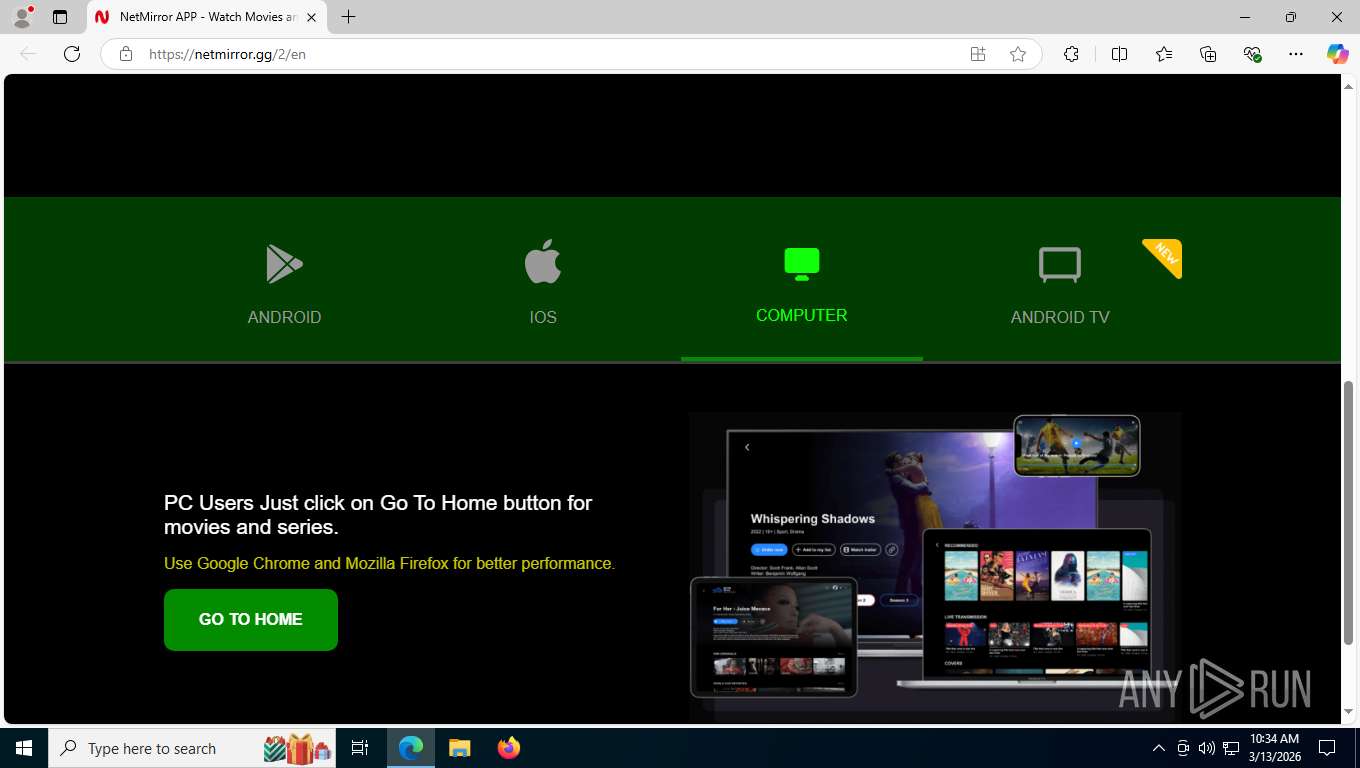Close the NetMirror APP tab
1360x768 pixels.
312,17
